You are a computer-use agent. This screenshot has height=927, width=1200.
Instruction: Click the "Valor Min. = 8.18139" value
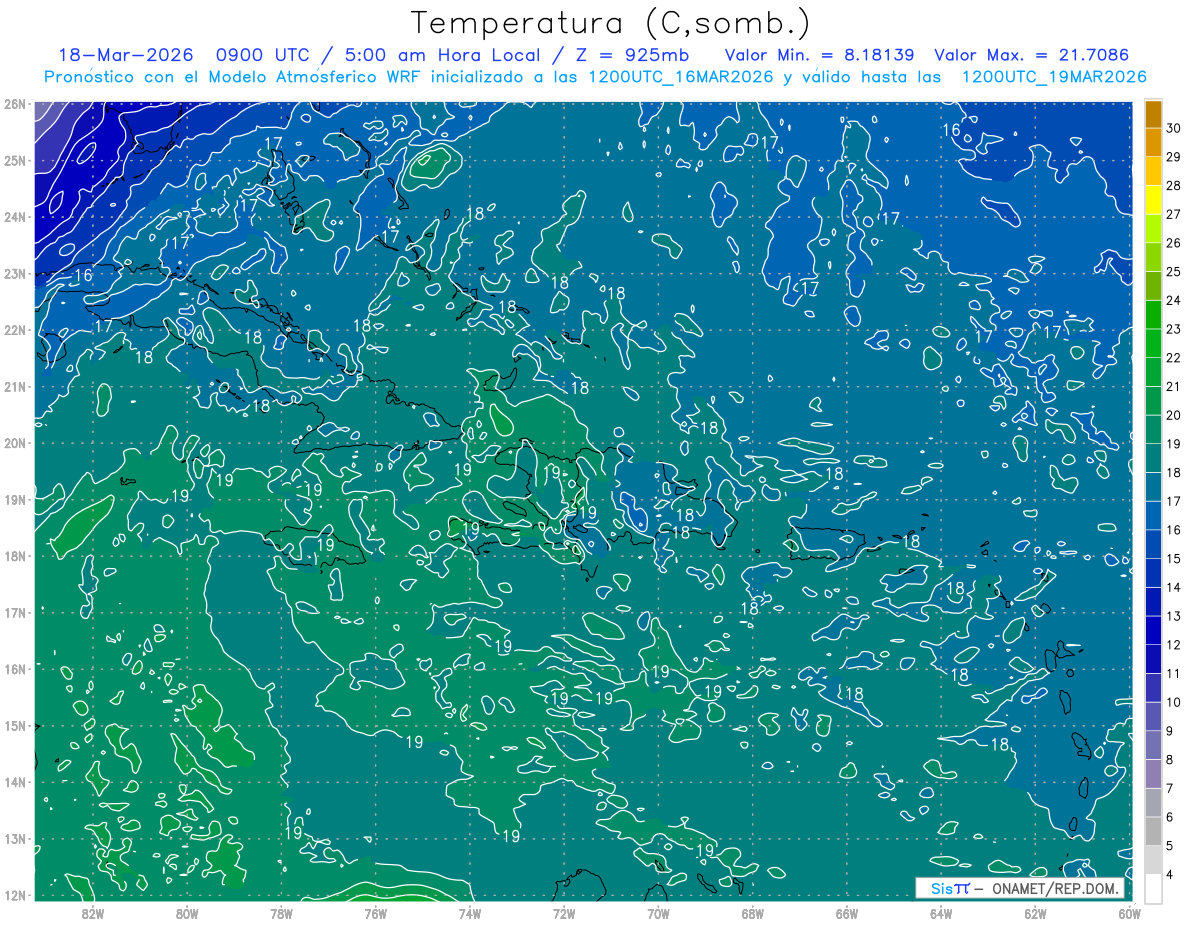coord(818,55)
